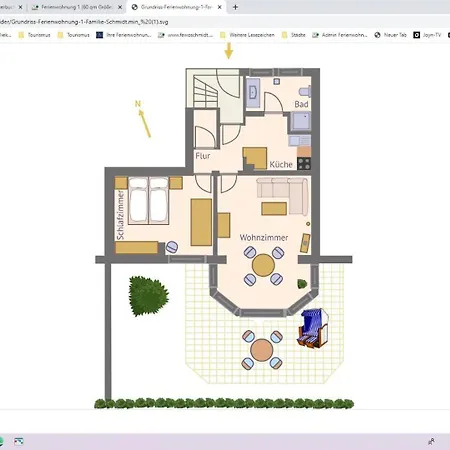Image resolution: width=450 pixels, height=450 pixels.
Task: Open the second Tourismus bookmark folder
Action: click(x=74, y=35)
